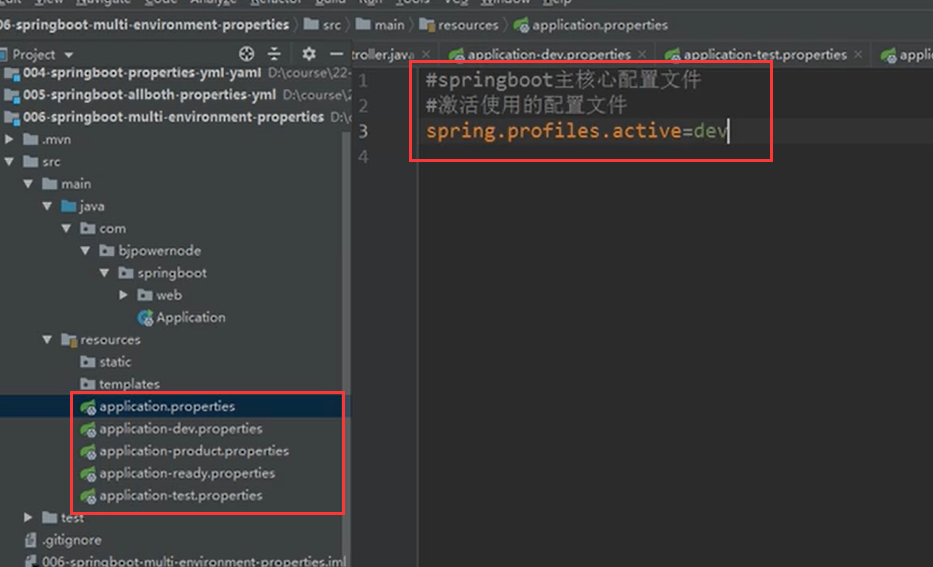Image resolution: width=933 pixels, height=567 pixels.
Task: Click application.properties breadcrumb
Action: [600, 25]
